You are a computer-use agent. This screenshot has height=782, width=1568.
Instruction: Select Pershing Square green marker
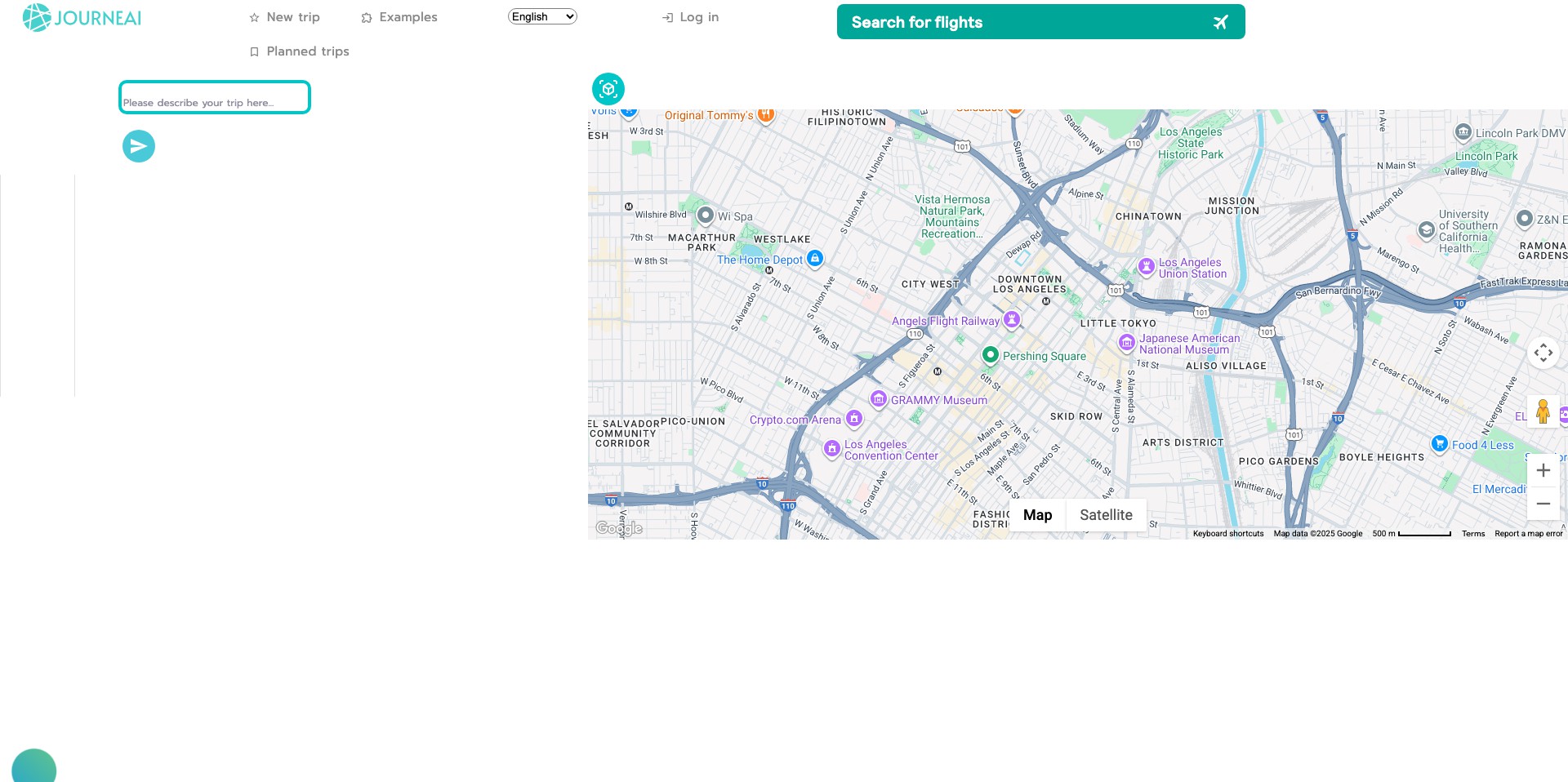[990, 354]
